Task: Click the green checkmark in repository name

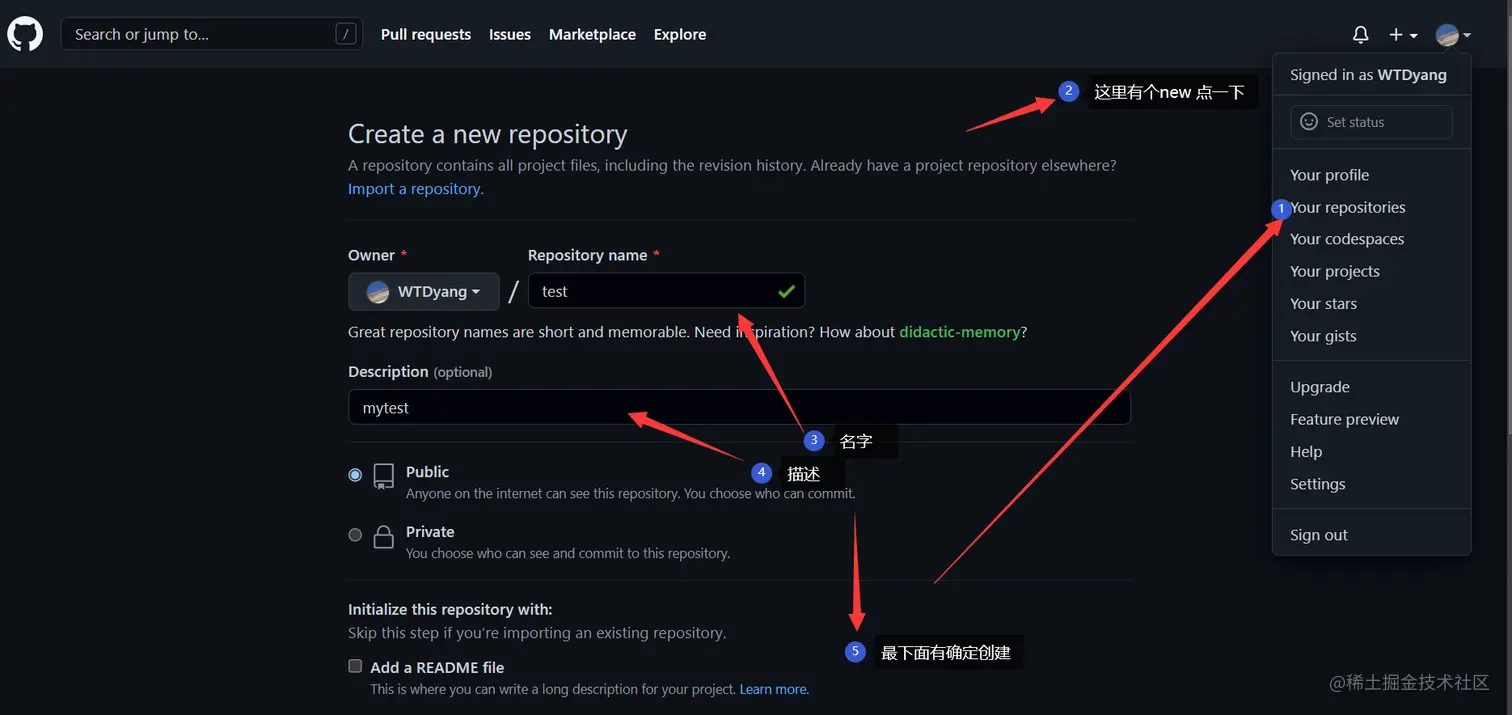Action: click(x=786, y=291)
